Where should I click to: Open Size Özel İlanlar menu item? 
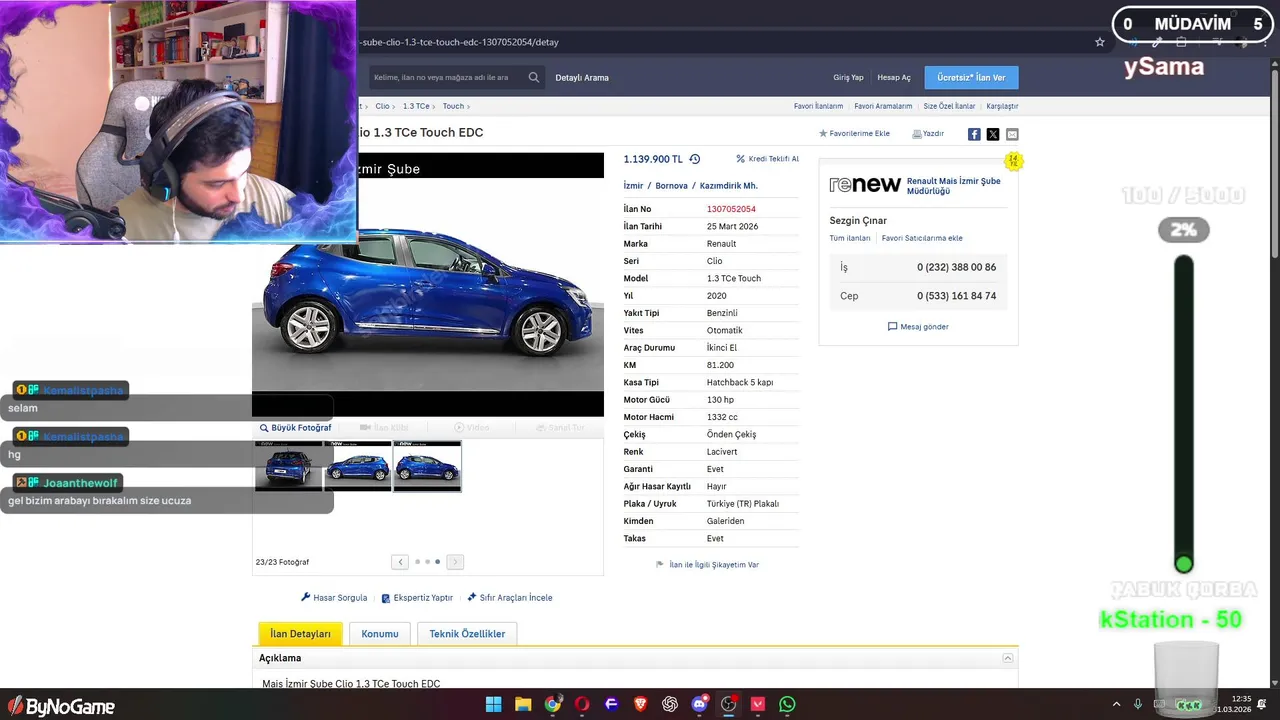(949, 106)
